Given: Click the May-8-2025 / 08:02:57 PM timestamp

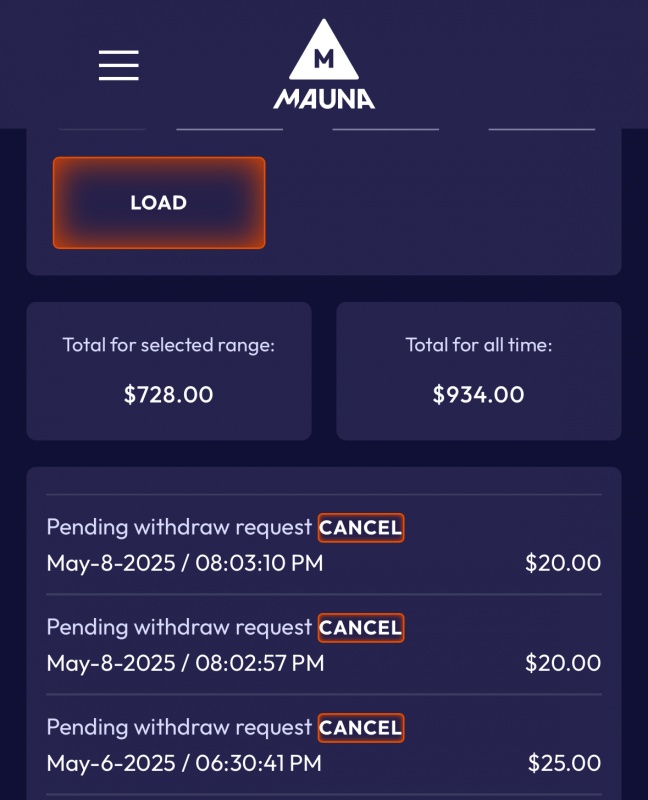Looking at the screenshot, I should click(185, 663).
